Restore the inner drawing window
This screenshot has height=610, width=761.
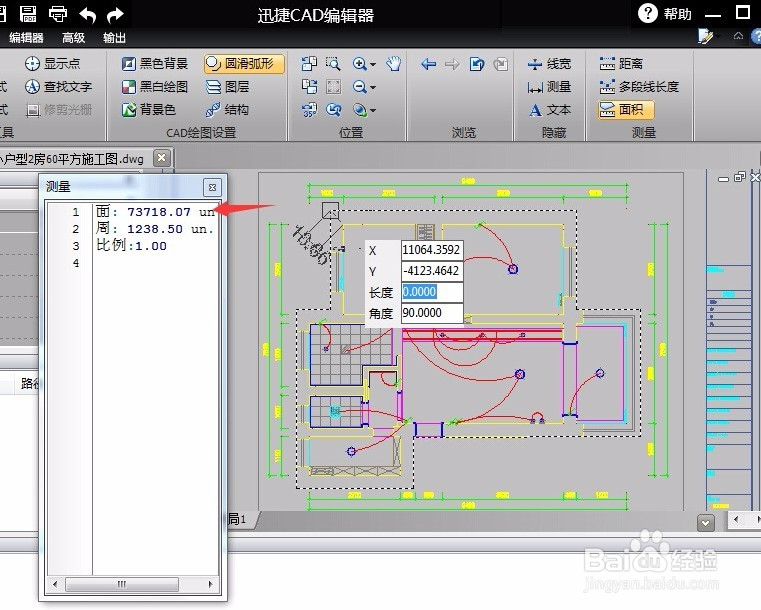(x=740, y=177)
